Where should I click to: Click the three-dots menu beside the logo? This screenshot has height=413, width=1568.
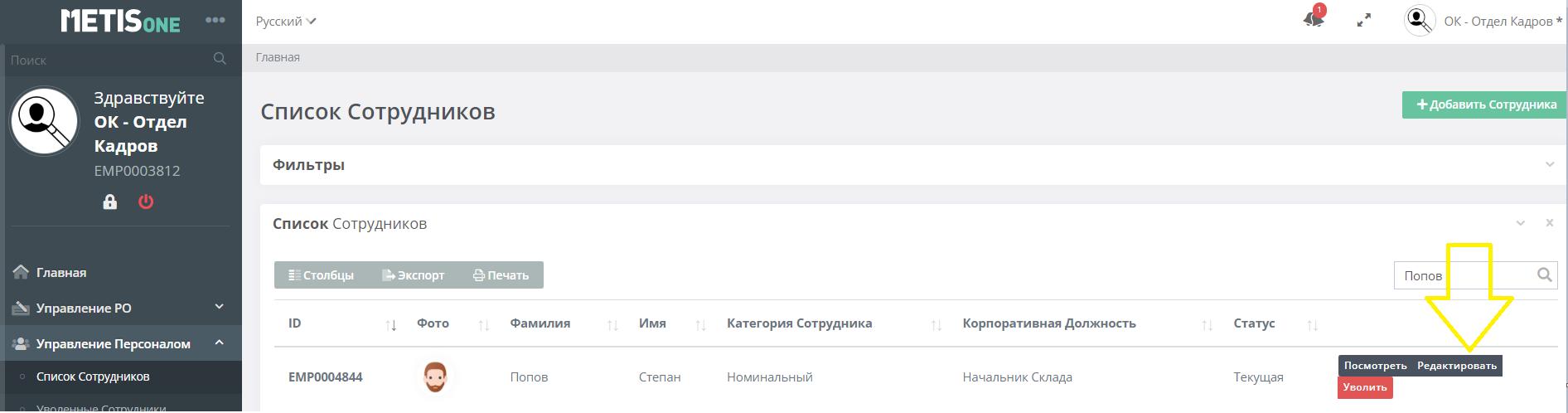pos(215,21)
